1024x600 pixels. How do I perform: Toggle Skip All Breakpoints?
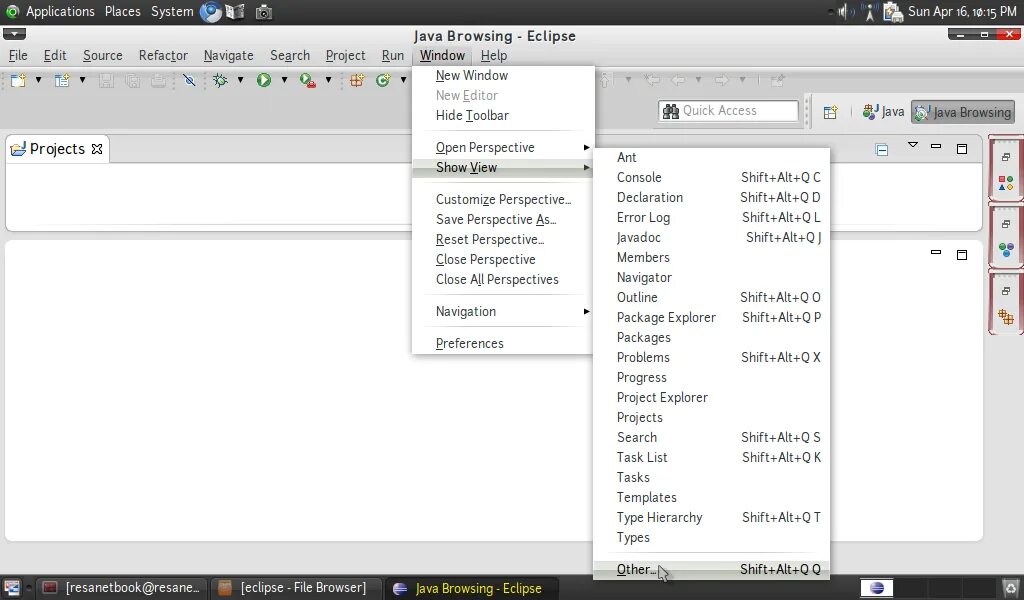(x=189, y=80)
